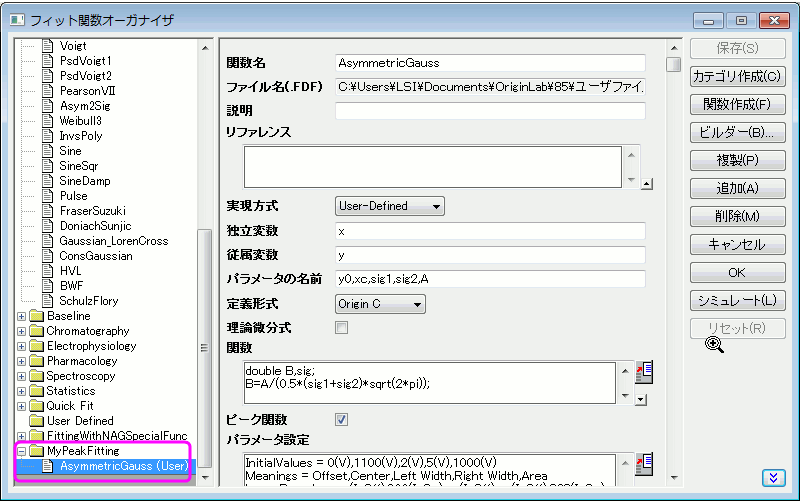The image size is (800, 502).
Task: Click the リファレンス text area
Action: pos(433,167)
